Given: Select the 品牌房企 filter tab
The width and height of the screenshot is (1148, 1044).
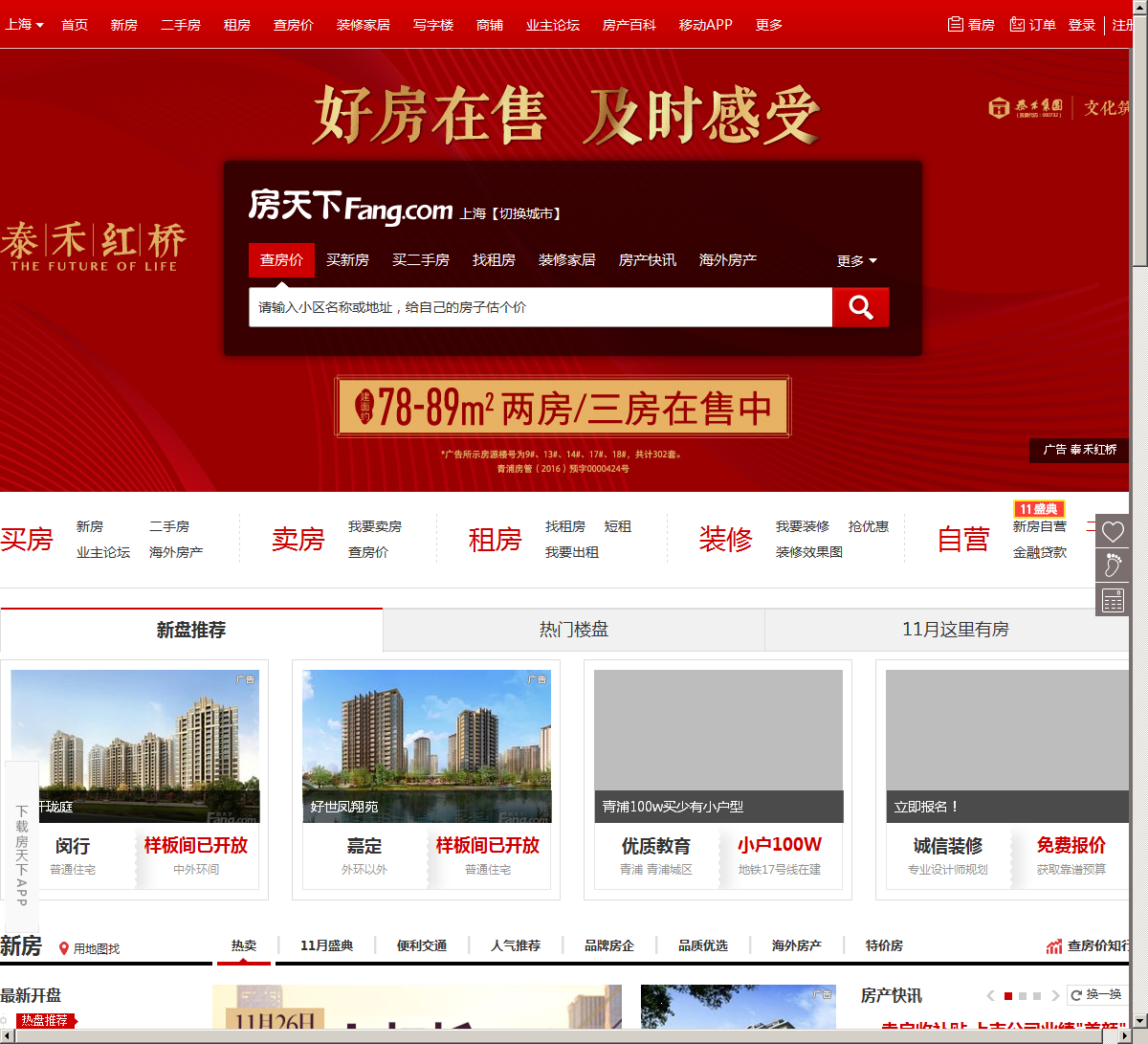Looking at the screenshot, I should pyautogui.click(x=609, y=945).
